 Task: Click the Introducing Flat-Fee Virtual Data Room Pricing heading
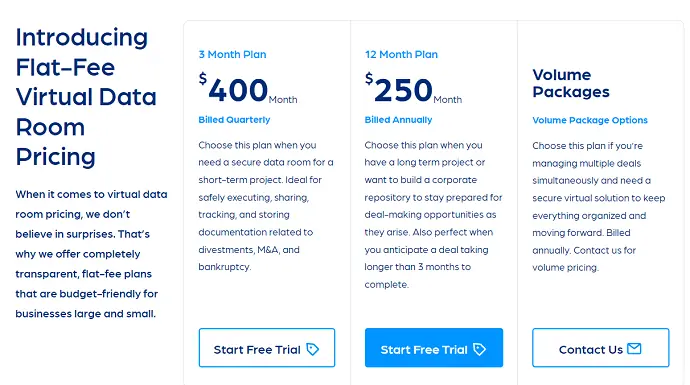(x=86, y=97)
